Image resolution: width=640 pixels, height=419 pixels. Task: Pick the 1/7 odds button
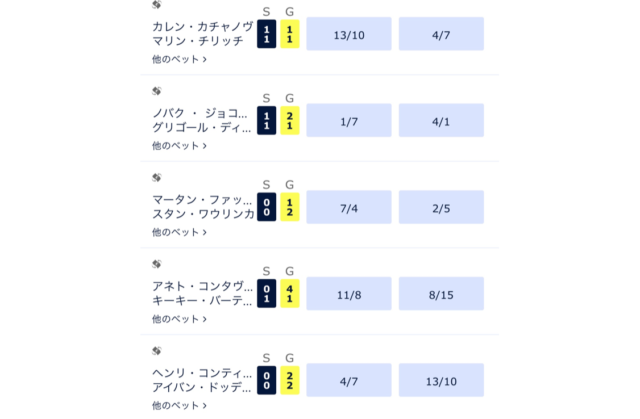[x=349, y=121]
